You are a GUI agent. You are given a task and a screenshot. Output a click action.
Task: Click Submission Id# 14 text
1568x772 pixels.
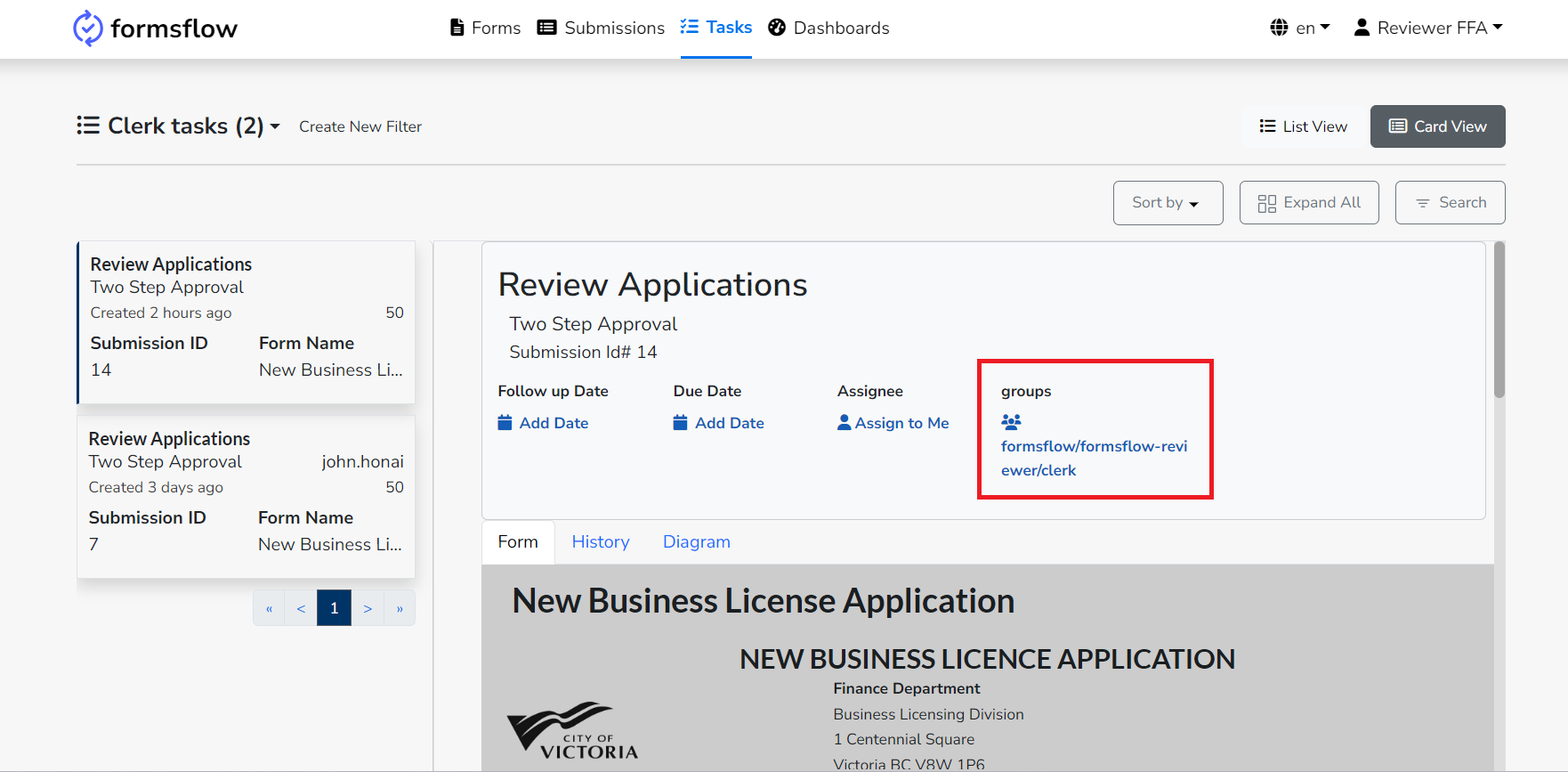pos(583,353)
